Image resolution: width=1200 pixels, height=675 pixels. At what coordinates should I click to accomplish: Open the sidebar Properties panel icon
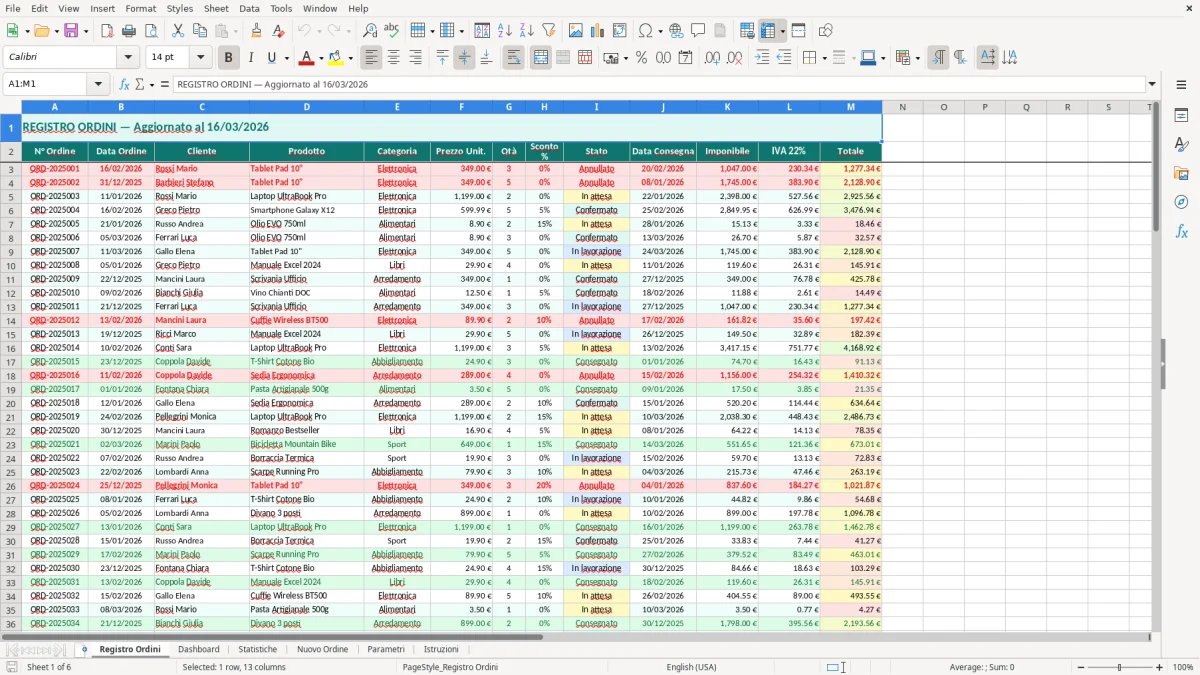(1181, 115)
